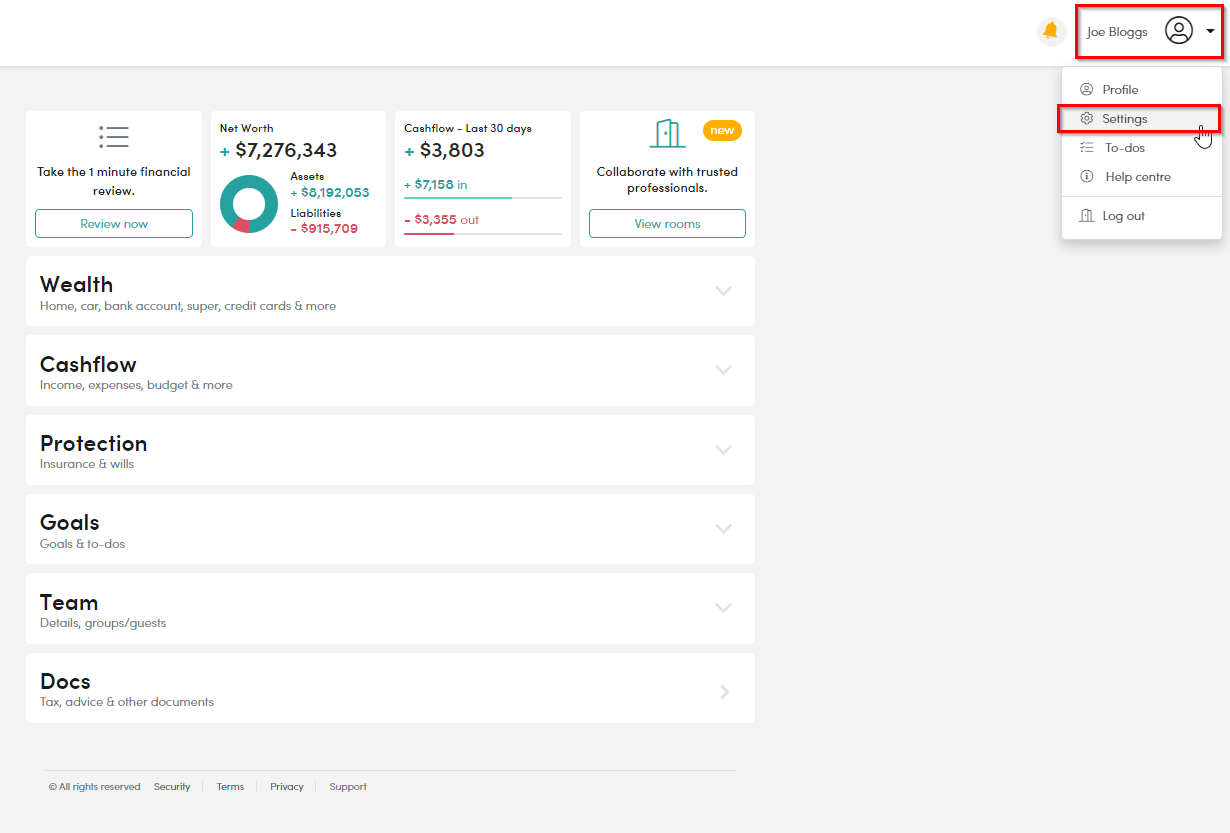This screenshot has width=1230, height=833.
Task: Click the notification bell icon
Action: (1050, 31)
